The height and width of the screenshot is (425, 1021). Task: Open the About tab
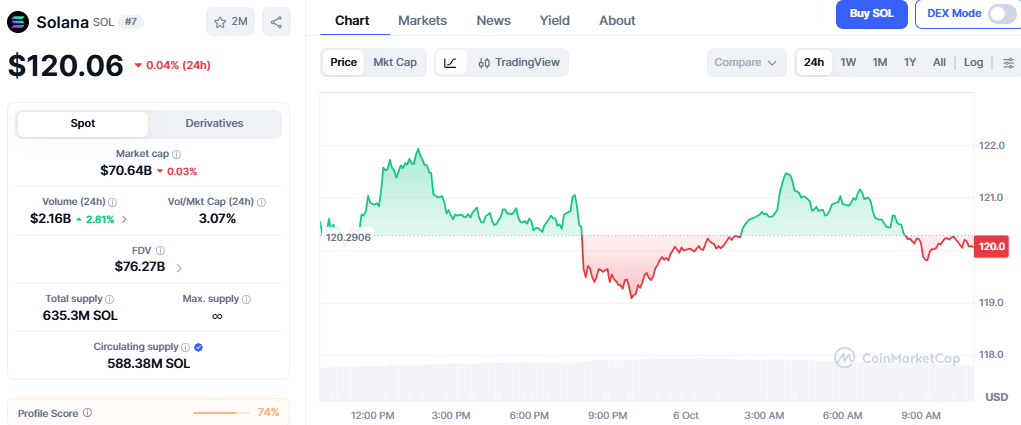[617, 20]
